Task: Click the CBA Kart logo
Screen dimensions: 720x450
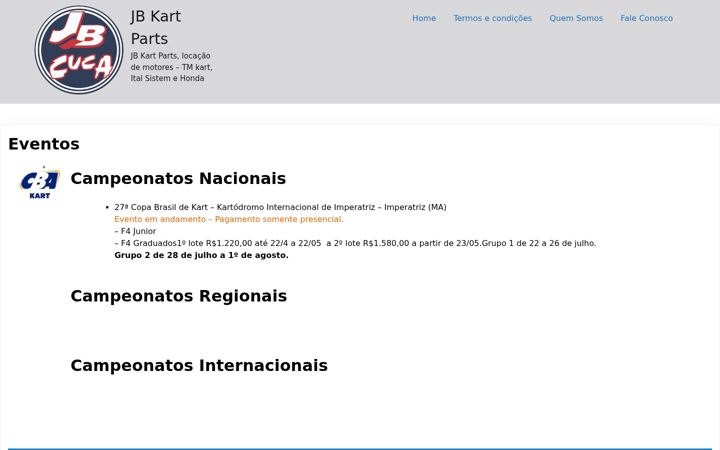Action: point(39,183)
